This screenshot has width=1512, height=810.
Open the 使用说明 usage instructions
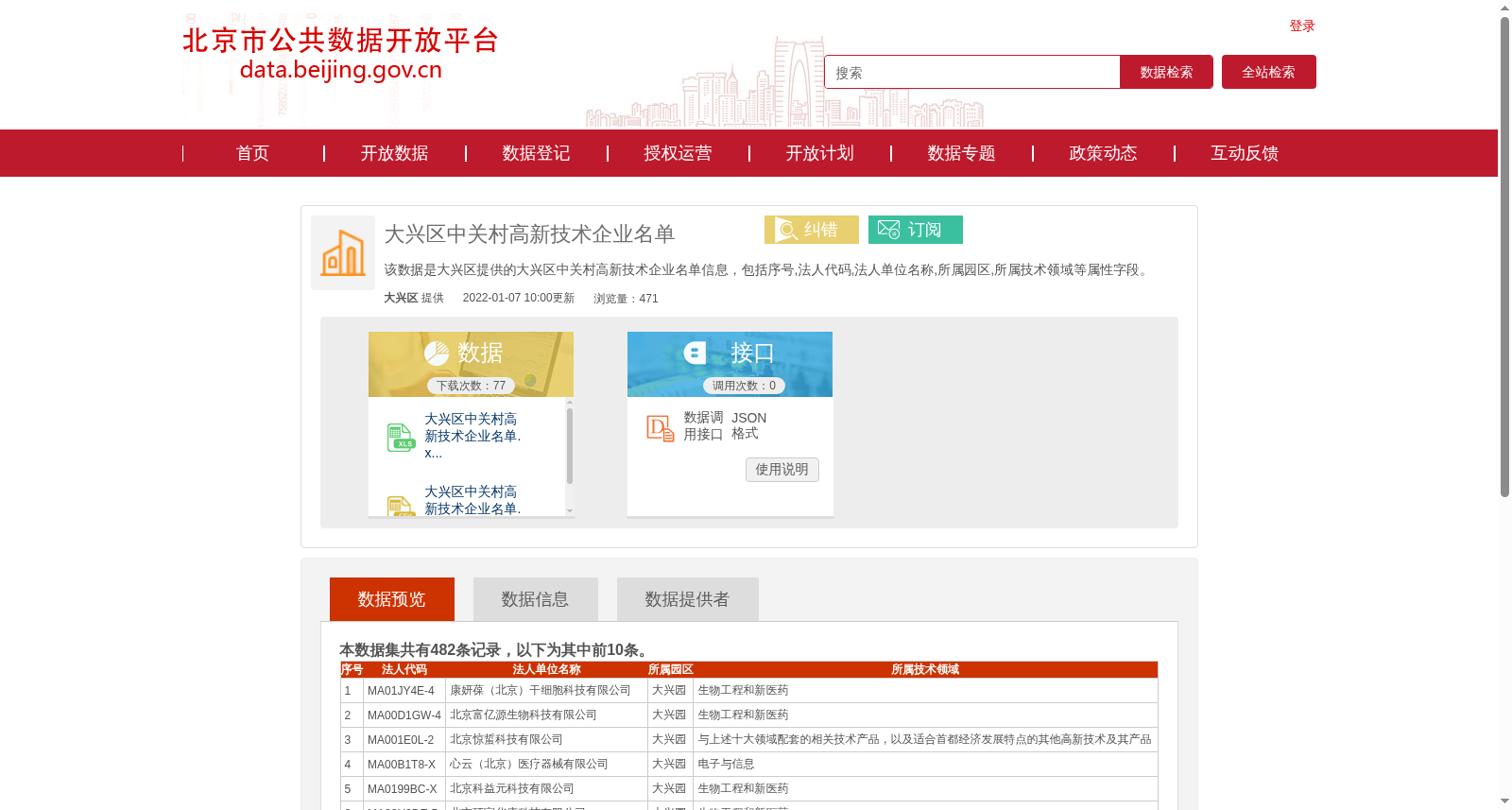[x=782, y=470]
